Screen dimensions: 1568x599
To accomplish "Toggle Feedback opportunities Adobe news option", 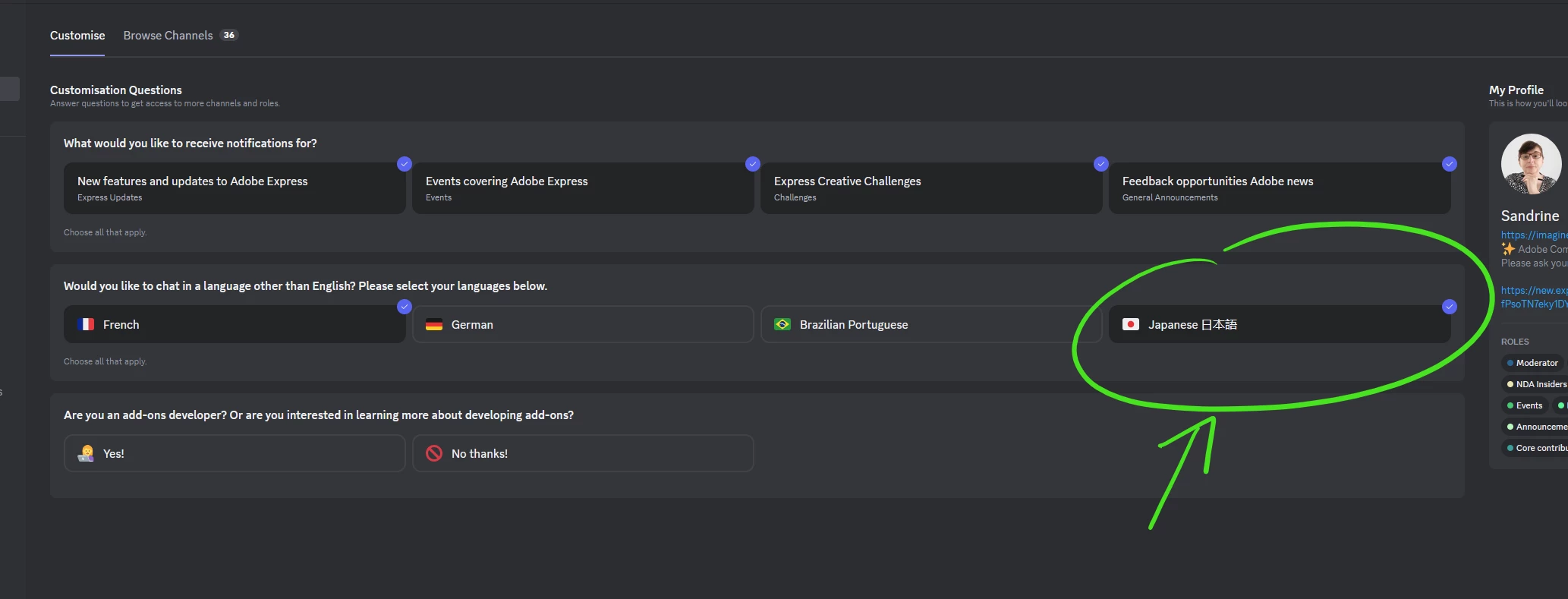I will tap(1280, 188).
